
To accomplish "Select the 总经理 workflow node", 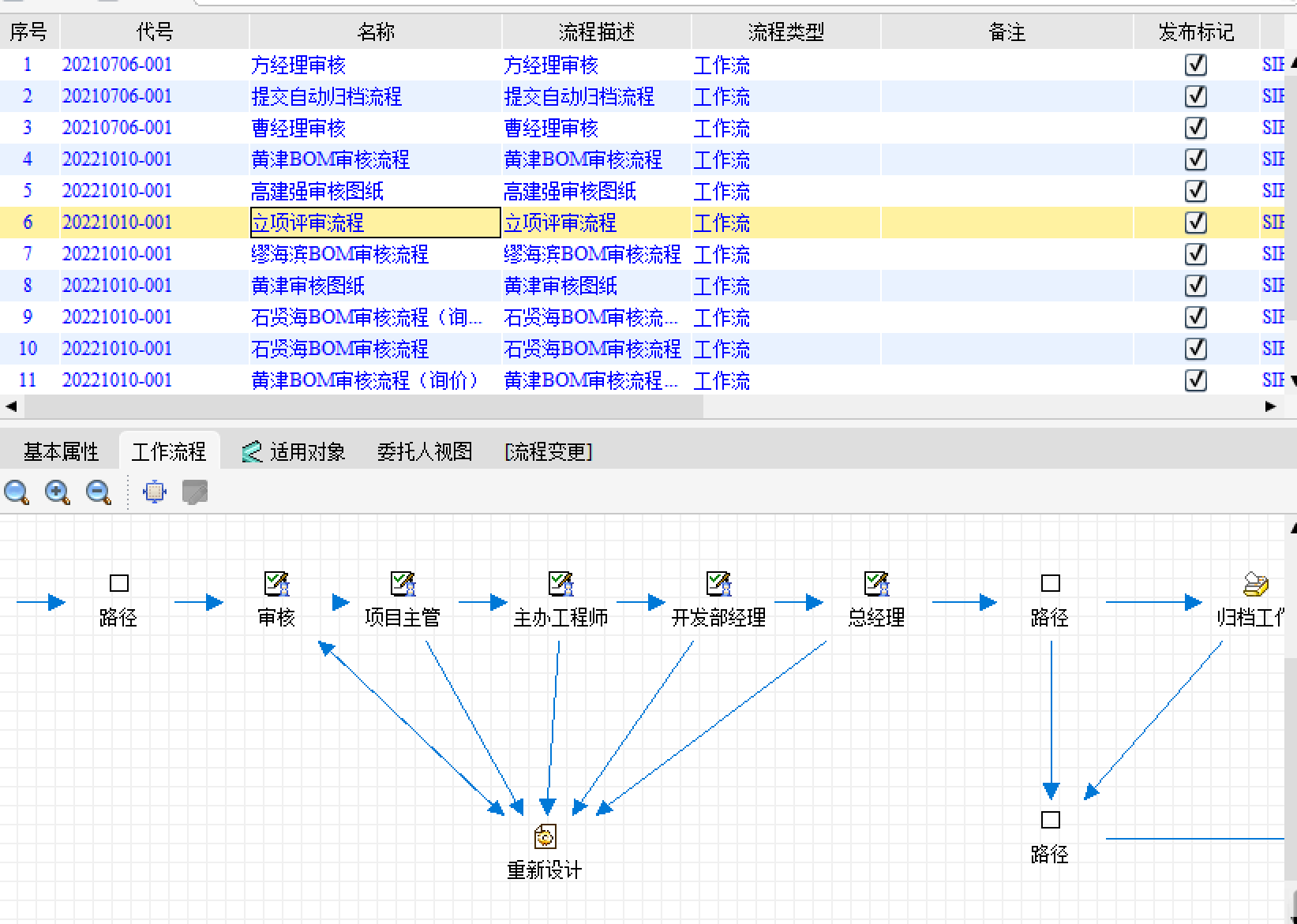I will [876, 600].
